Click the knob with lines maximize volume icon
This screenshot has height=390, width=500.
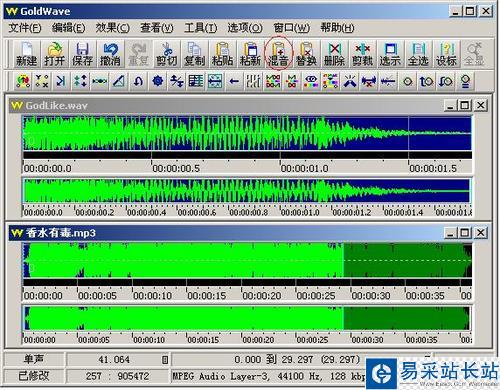[465, 81]
